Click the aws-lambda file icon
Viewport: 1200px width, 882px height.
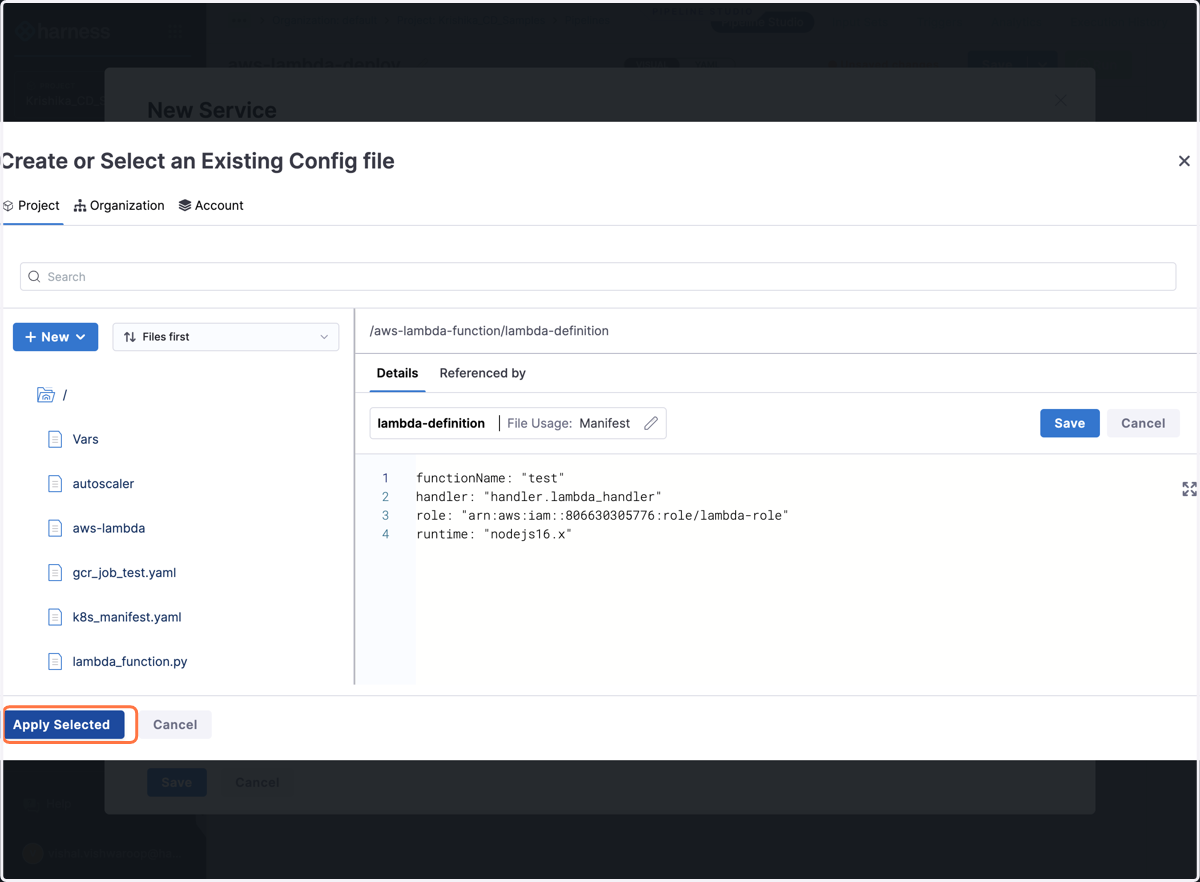tap(55, 528)
